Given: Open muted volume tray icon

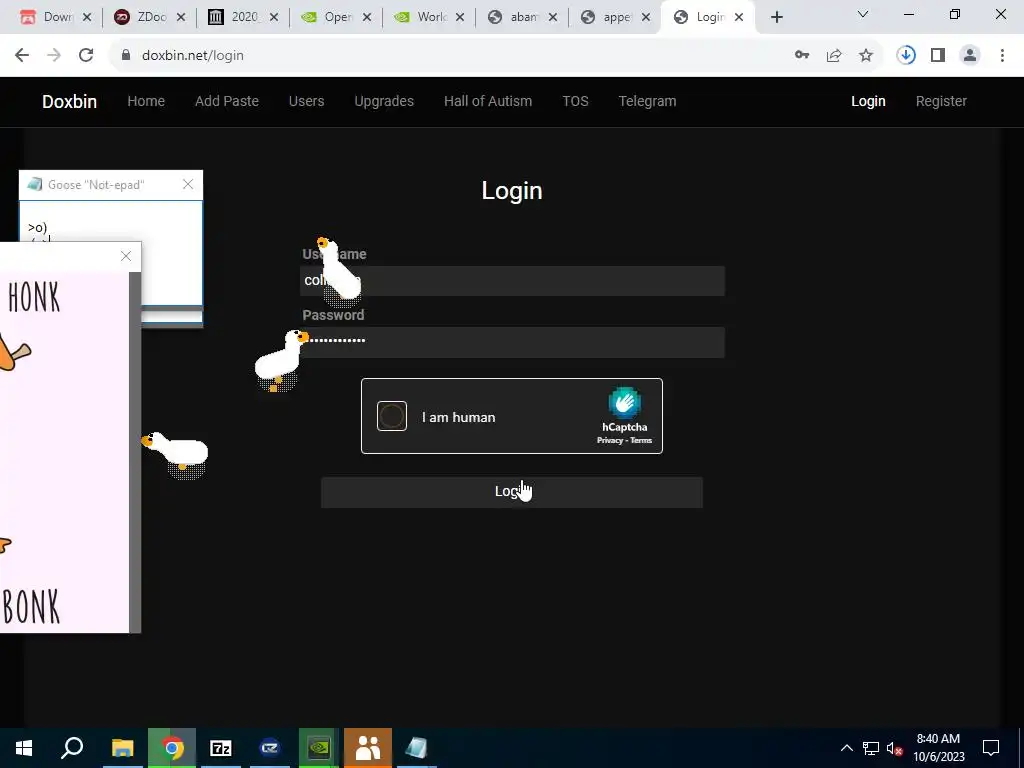Looking at the screenshot, I should click(894, 748).
